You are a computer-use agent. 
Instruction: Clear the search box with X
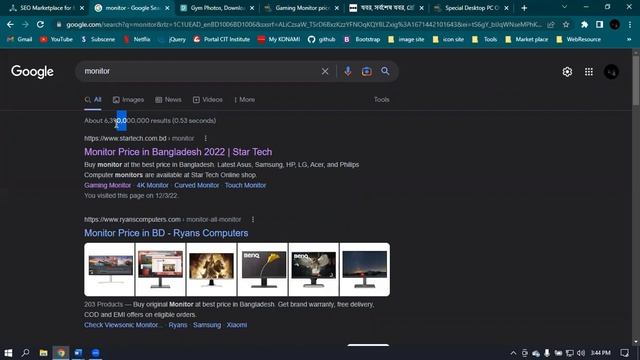(x=325, y=71)
